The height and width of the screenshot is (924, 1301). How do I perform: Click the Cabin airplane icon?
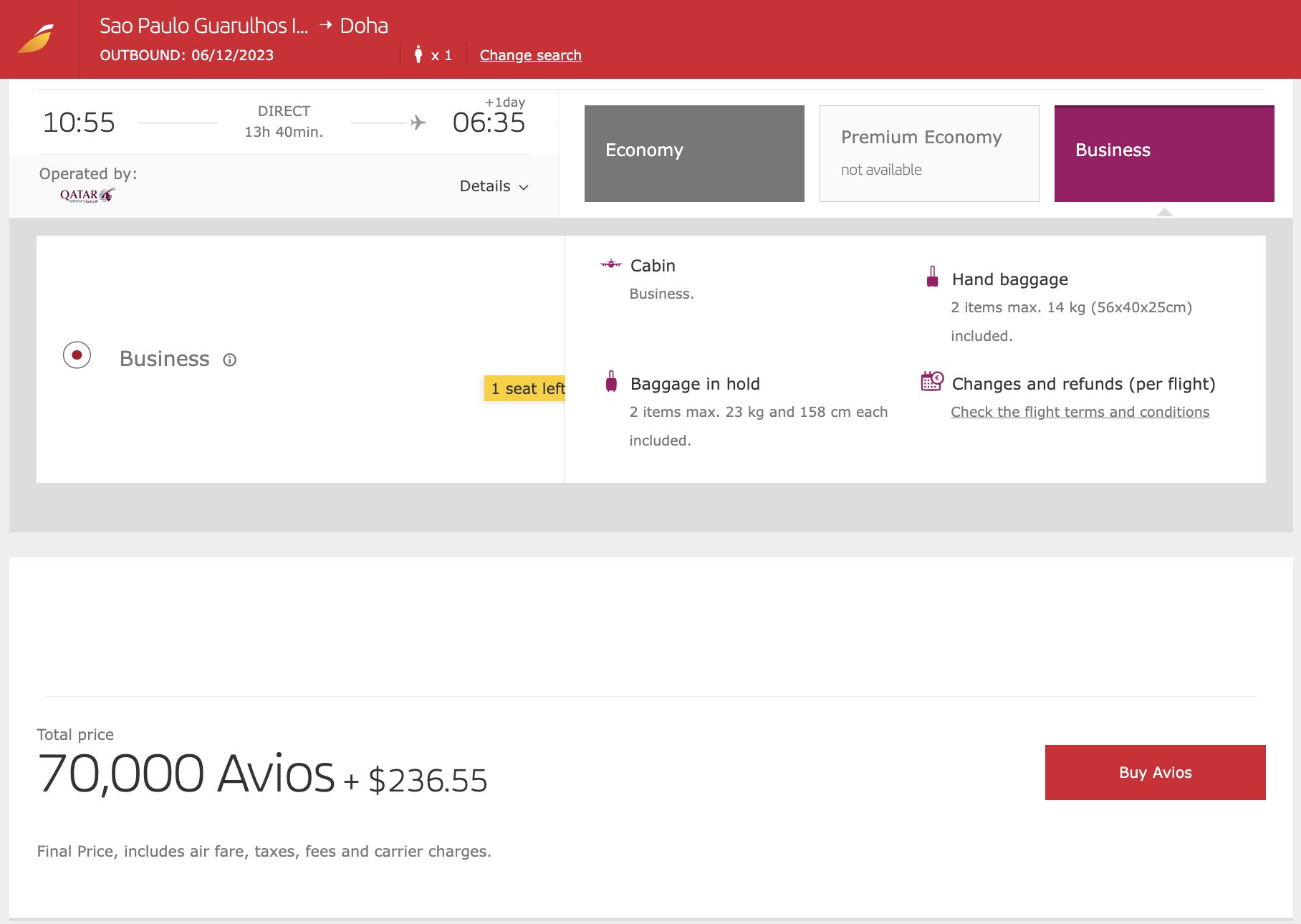click(611, 264)
